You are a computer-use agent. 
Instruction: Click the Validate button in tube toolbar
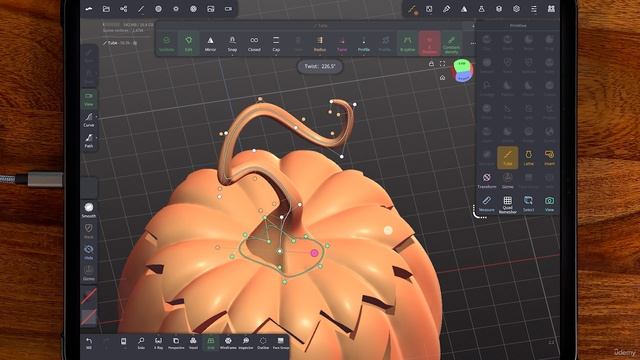[x=167, y=43]
